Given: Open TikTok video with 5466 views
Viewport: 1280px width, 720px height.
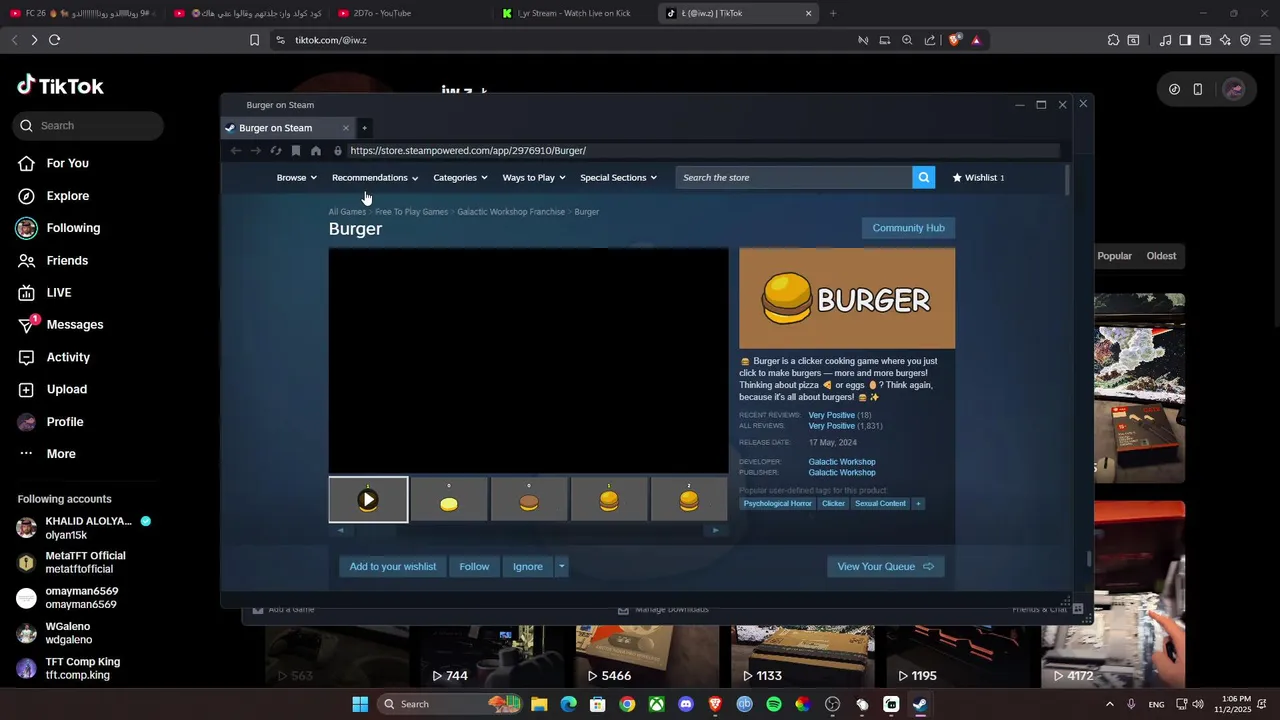Looking at the screenshot, I should point(647,655).
